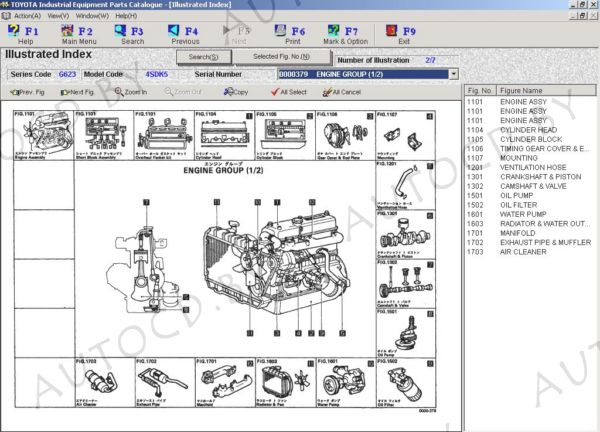Image resolution: width=600 pixels, height=432 pixels.
Task: Click callout 7 on the piston cross-section
Action: coord(146,202)
